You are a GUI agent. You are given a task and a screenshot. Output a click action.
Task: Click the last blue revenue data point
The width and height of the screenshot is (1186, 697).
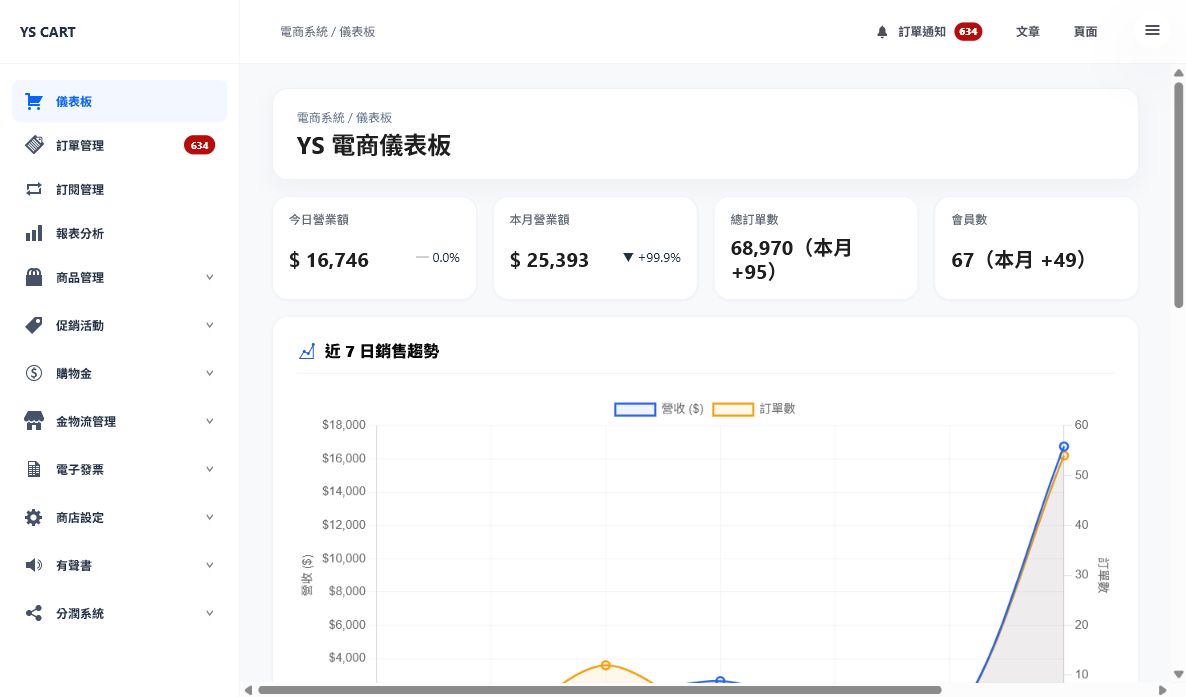[x=1063, y=447]
